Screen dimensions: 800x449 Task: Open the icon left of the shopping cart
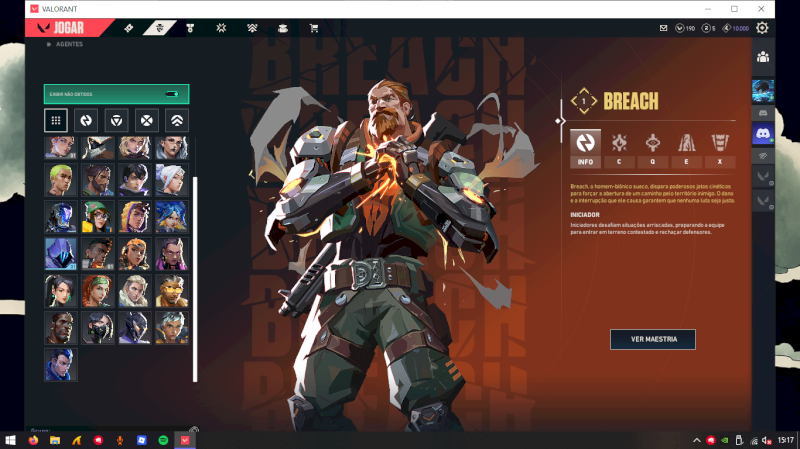(x=283, y=28)
